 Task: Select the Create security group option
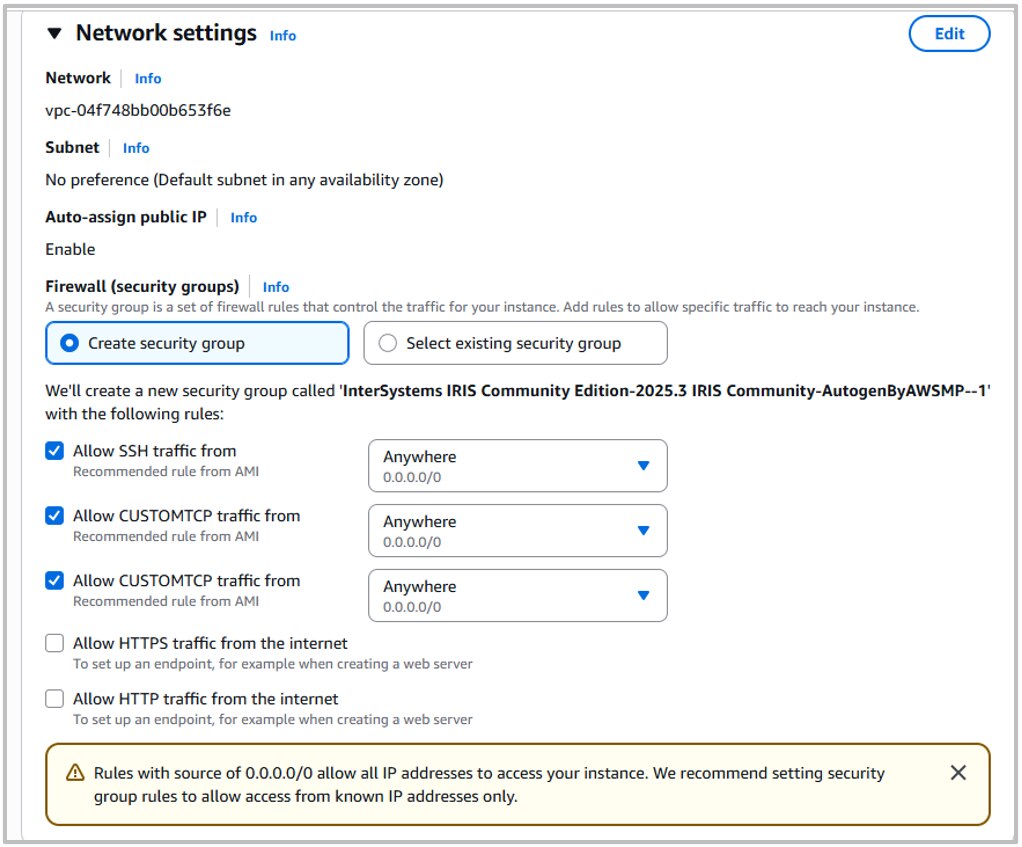click(x=67, y=343)
